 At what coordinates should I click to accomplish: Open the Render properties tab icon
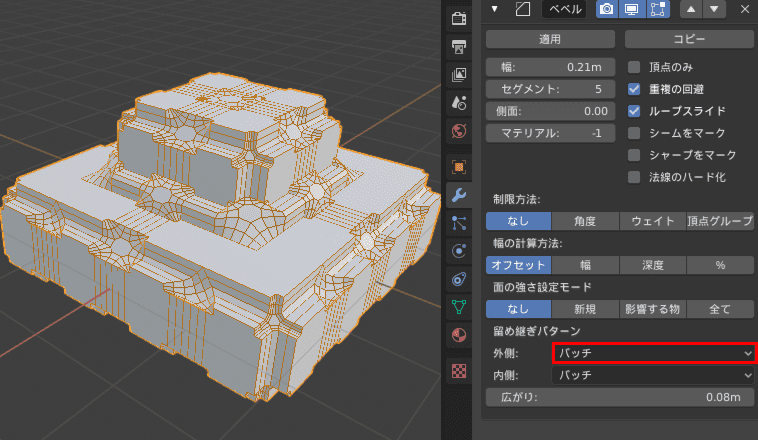click(459, 18)
